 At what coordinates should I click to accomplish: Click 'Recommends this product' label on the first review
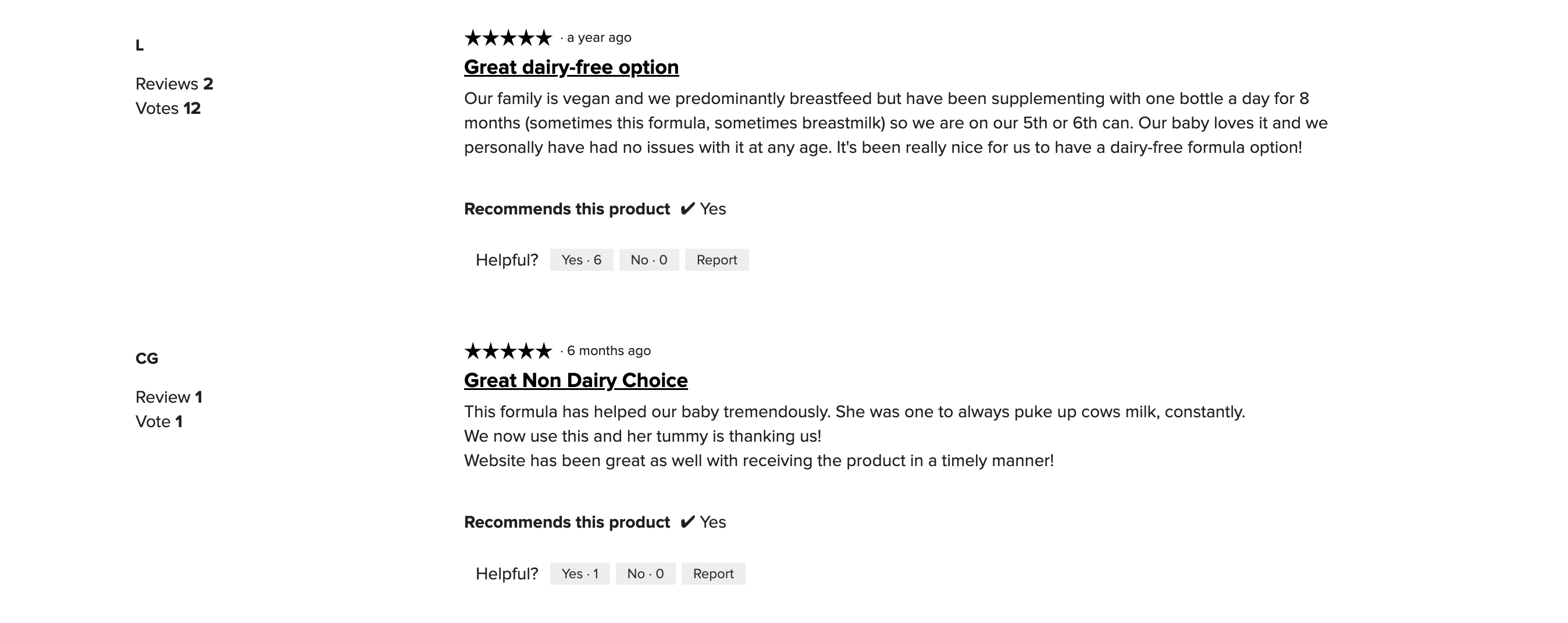coord(566,209)
